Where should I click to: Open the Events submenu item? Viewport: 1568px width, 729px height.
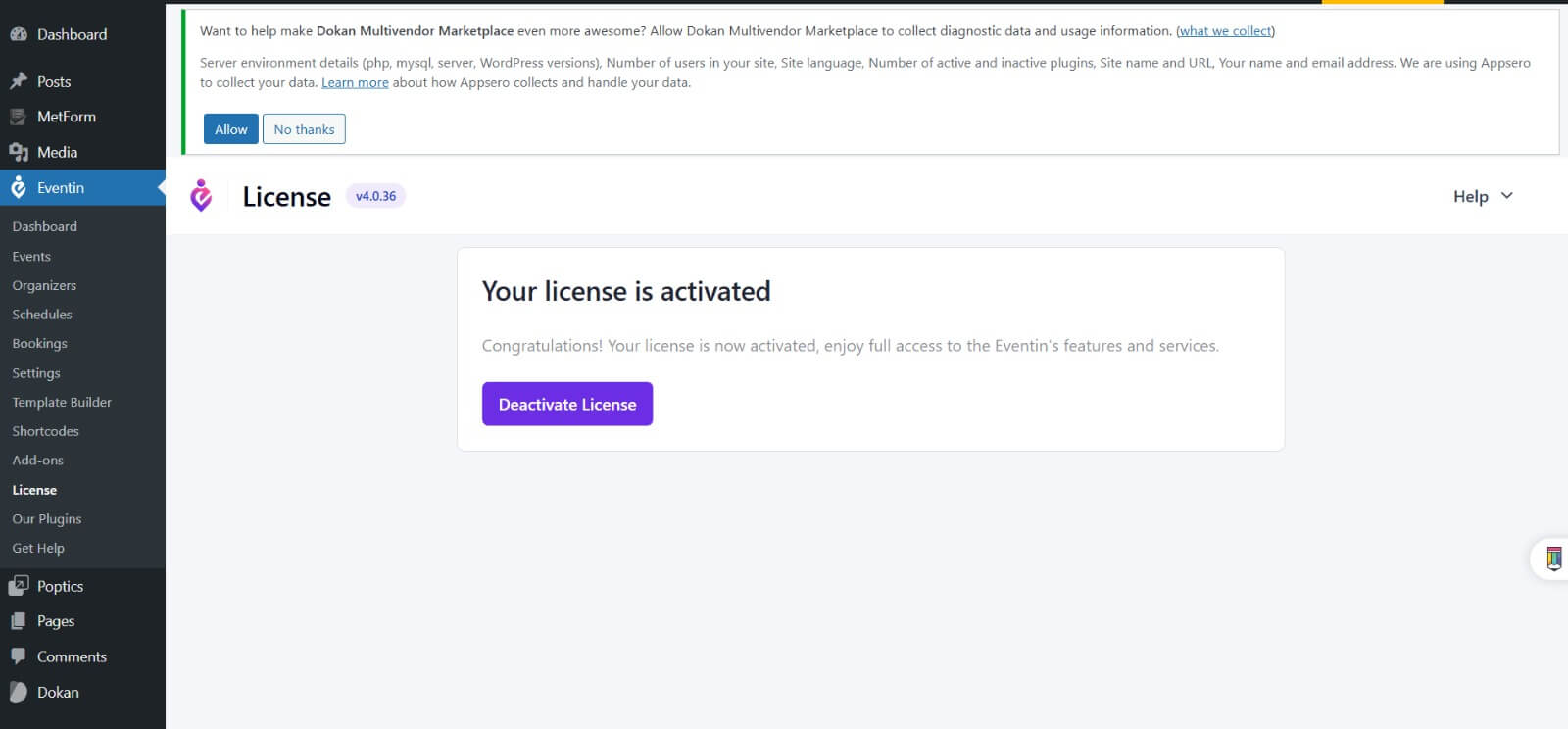click(x=31, y=256)
